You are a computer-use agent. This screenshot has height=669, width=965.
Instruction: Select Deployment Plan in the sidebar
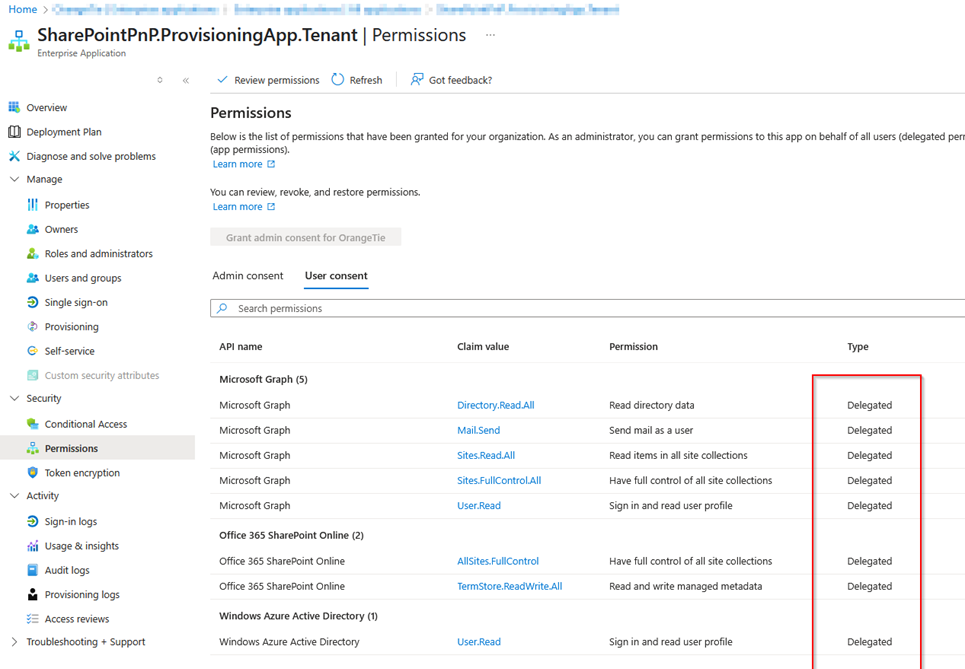[x=64, y=131]
